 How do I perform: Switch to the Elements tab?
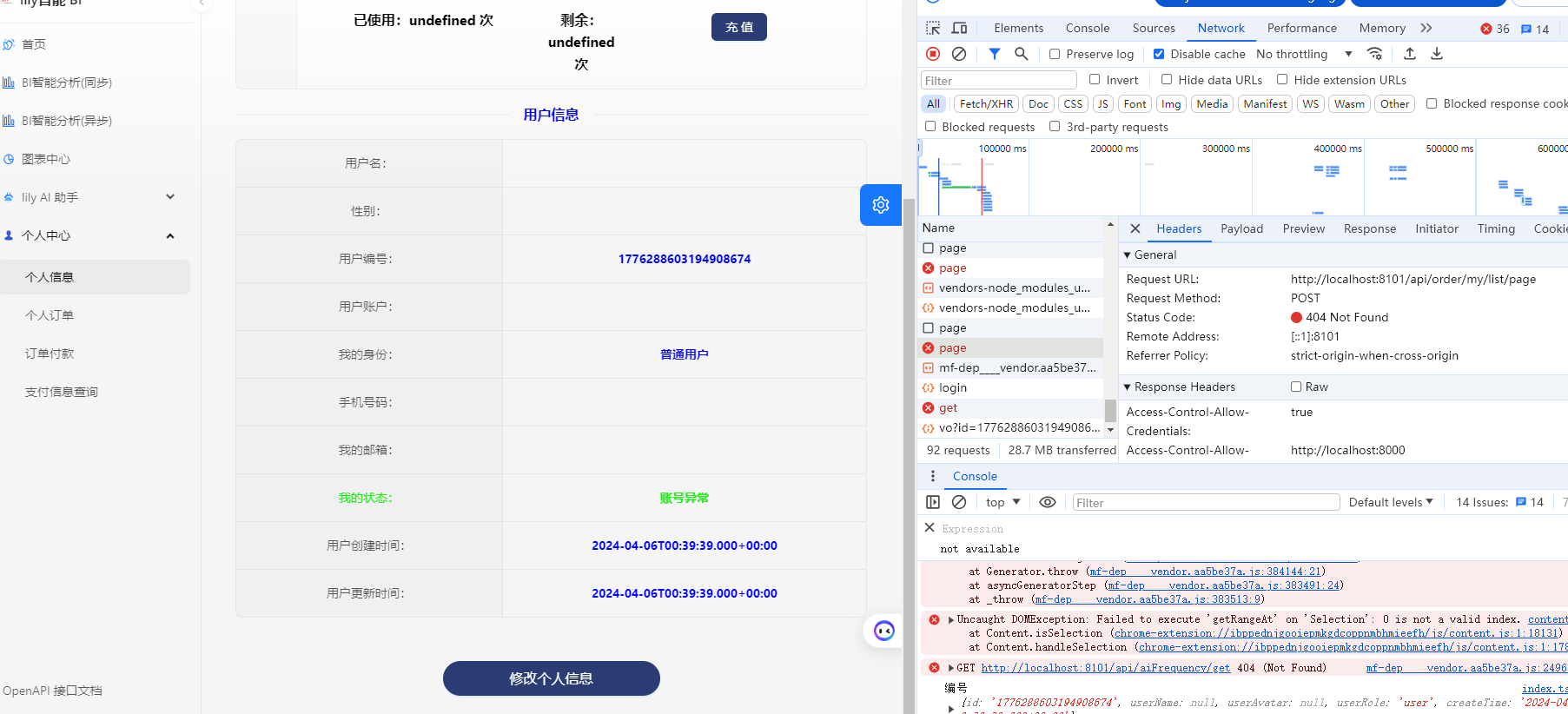tap(1019, 28)
